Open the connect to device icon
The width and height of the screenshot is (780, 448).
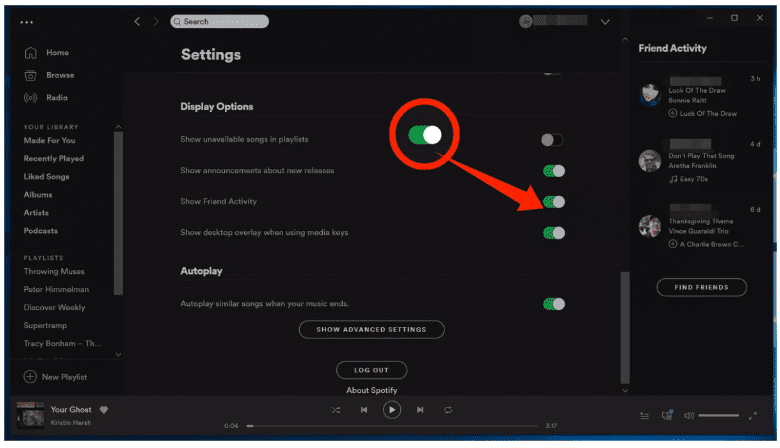click(667, 415)
